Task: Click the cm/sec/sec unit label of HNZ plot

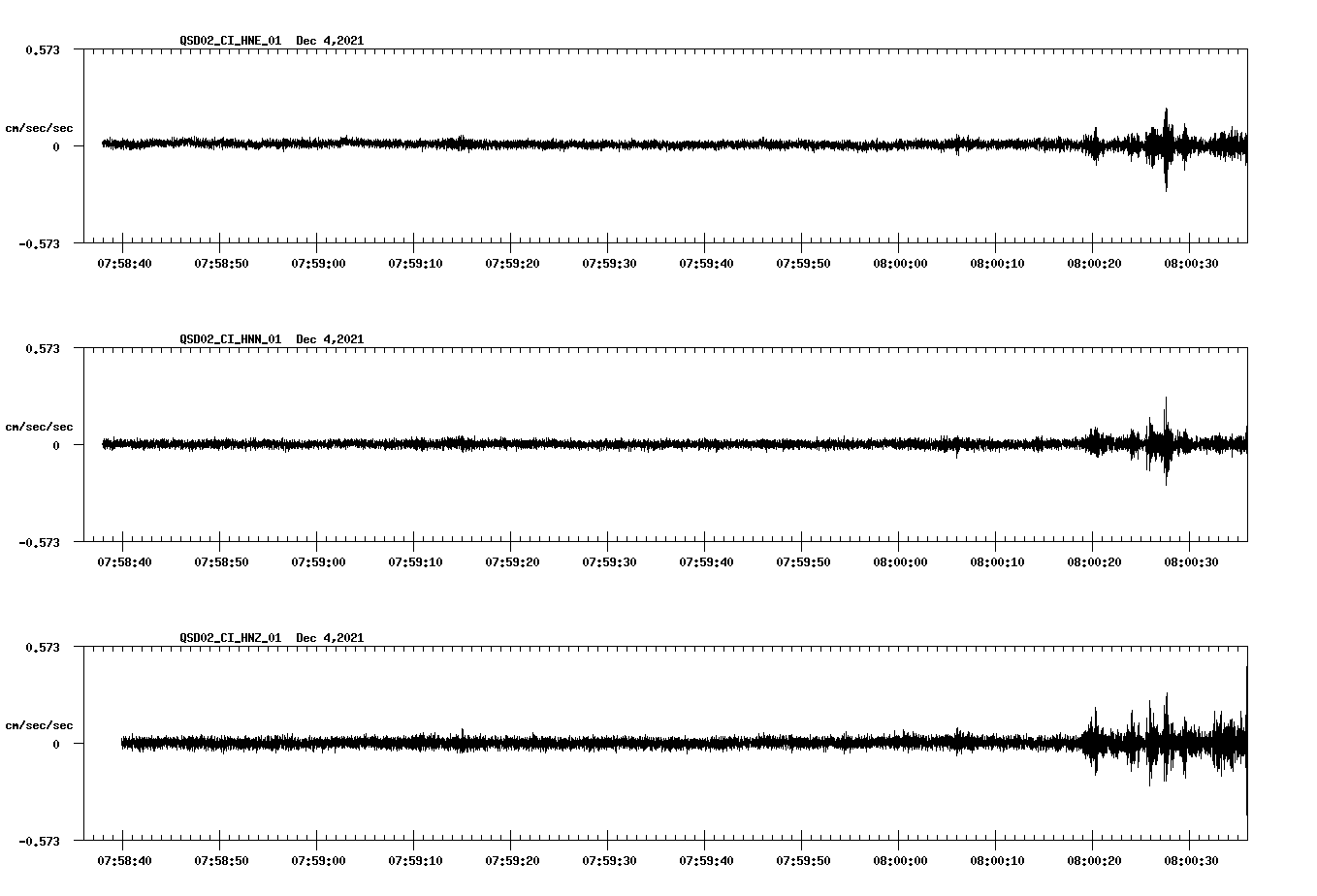Action: tap(39, 725)
